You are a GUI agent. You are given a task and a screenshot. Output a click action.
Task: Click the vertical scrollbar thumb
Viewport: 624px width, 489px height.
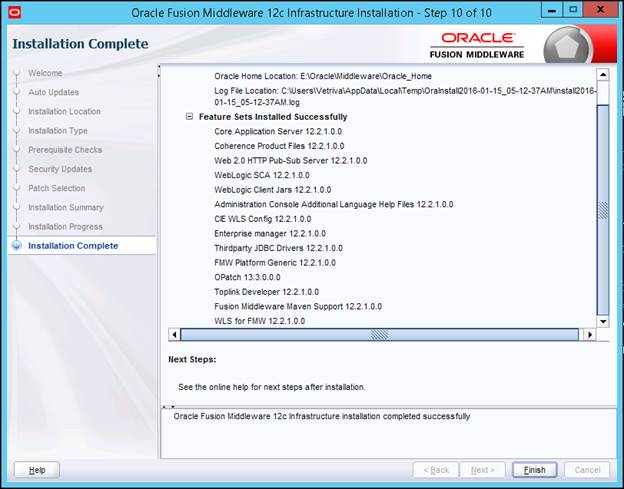(x=603, y=210)
